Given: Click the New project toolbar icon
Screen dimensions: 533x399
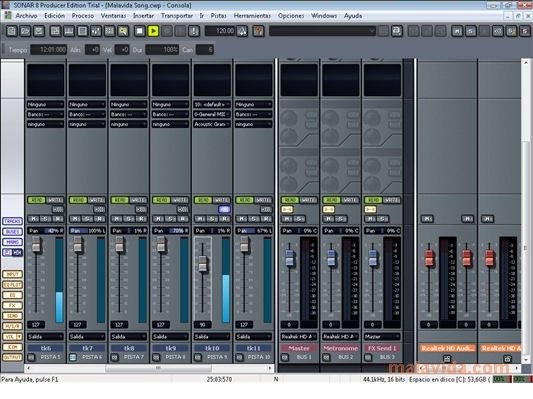Looking at the screenshot, I should (12, 31).
